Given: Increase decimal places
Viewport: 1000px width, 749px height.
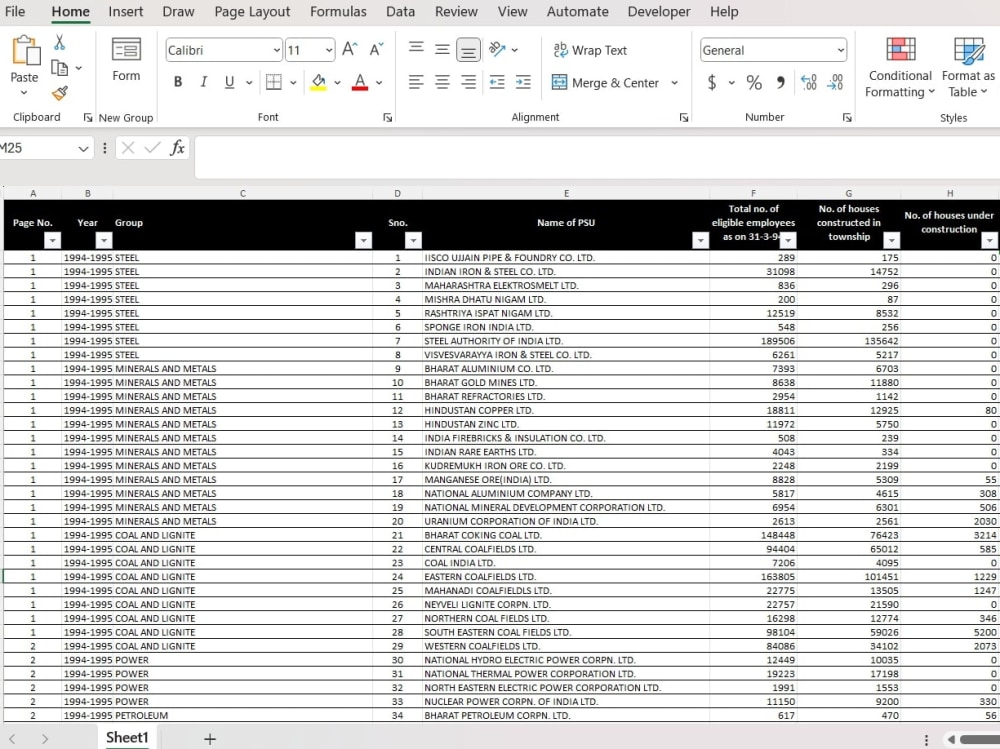Looking at the screenshot, I should (808, 84).
